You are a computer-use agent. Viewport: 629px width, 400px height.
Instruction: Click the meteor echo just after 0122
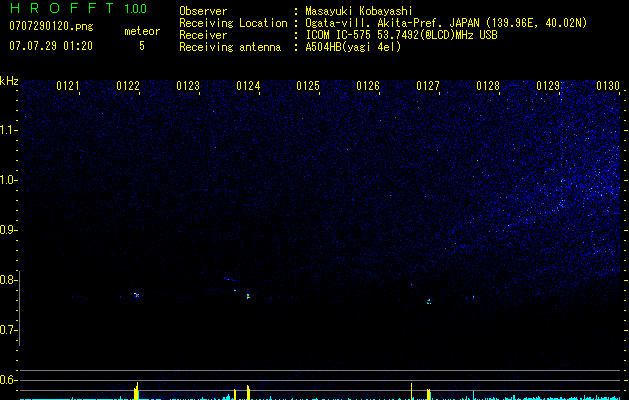click(137, 295)
